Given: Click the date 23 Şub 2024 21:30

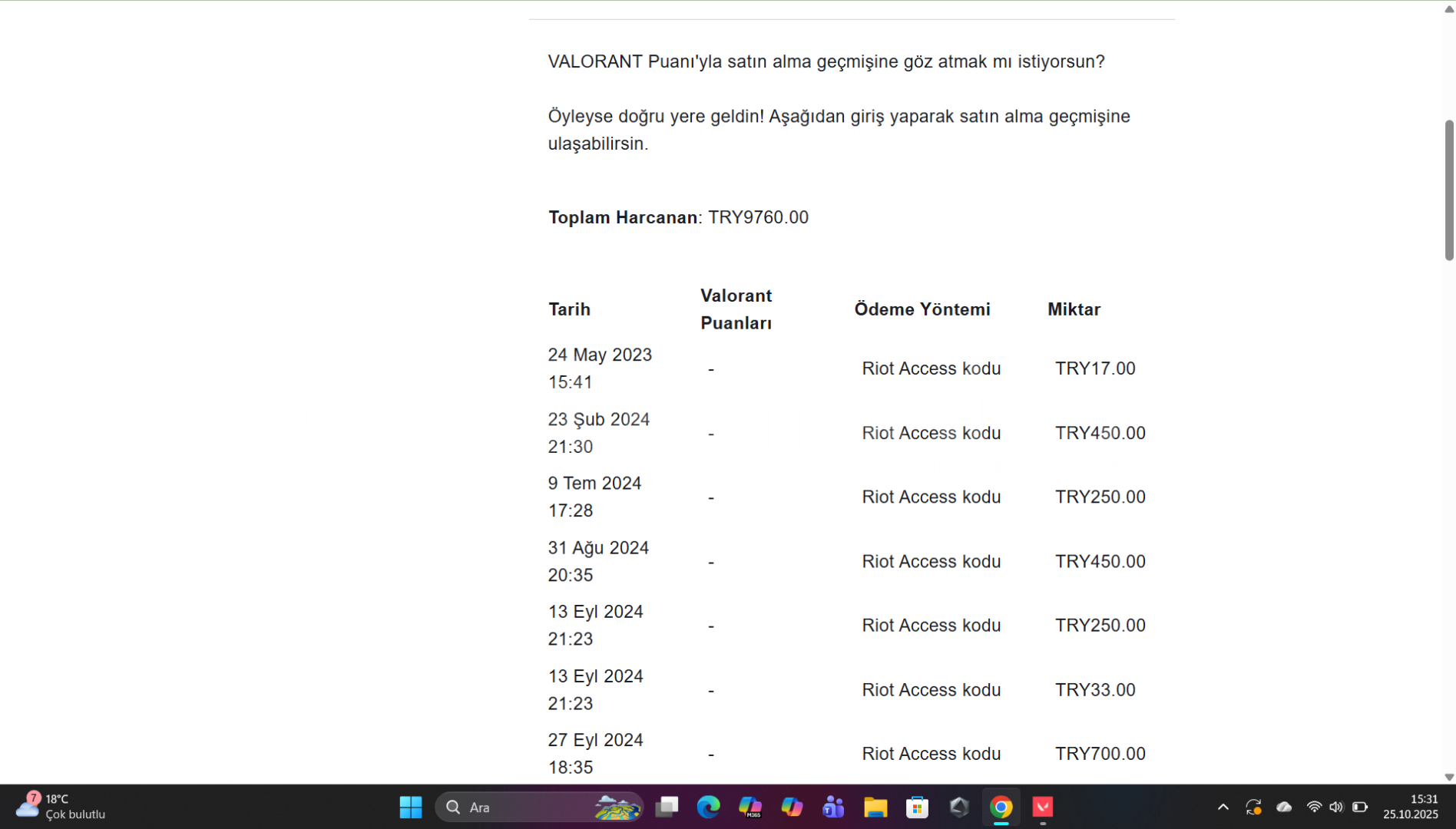Looking at the screenshot, I should [x=599, y=433].
